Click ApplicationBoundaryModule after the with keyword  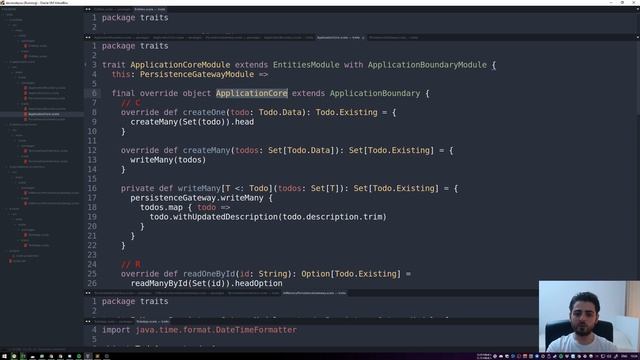point(427,64)
